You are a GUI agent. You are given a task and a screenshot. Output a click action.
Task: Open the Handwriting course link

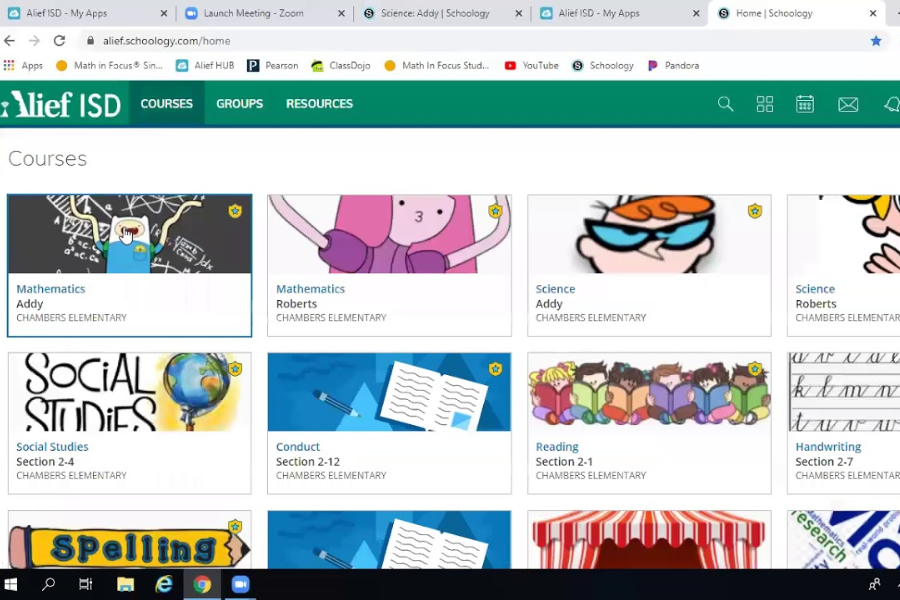point(828,447)
